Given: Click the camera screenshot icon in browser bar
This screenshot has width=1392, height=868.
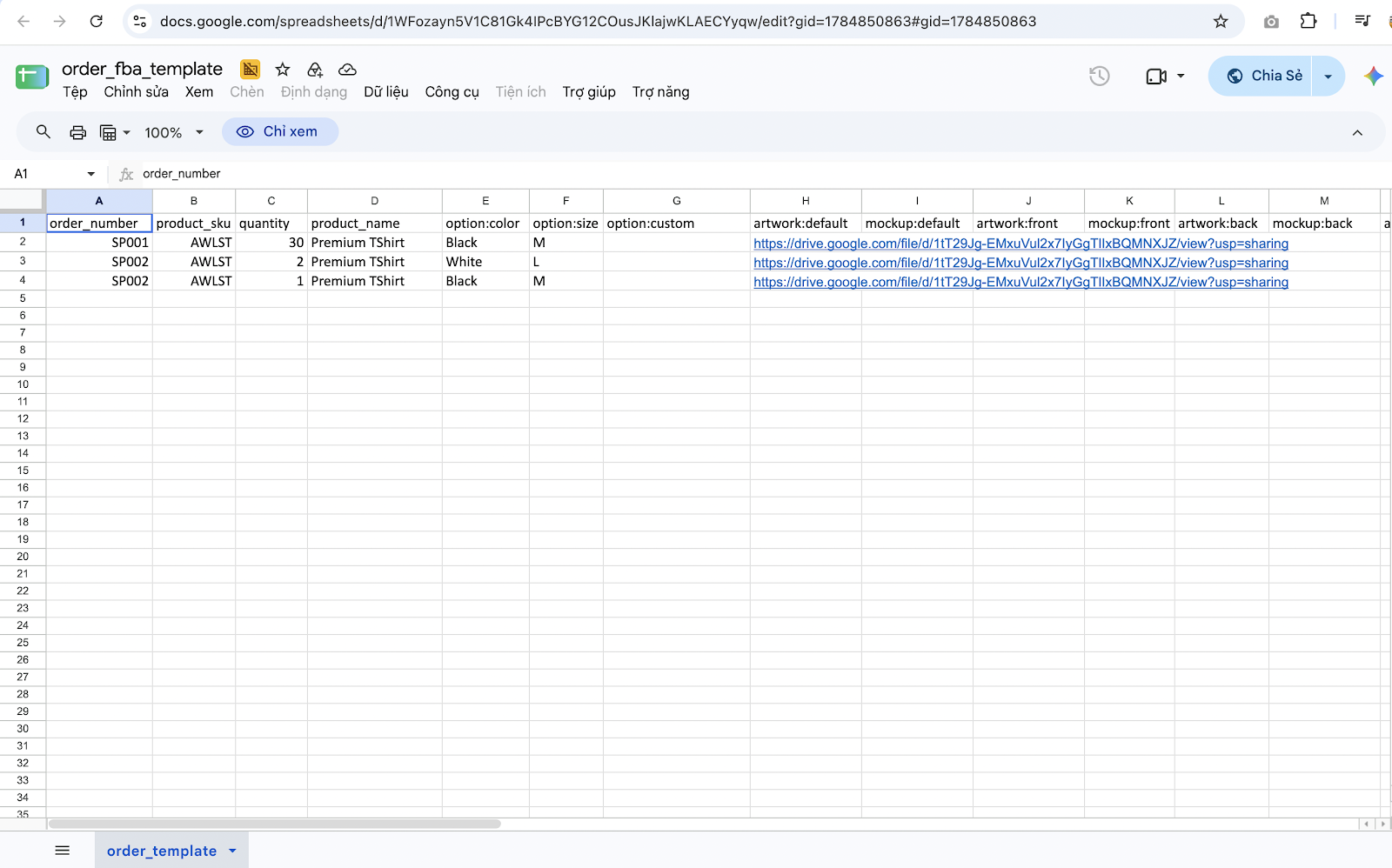Looking at the screenshot, I should 1271,21.
